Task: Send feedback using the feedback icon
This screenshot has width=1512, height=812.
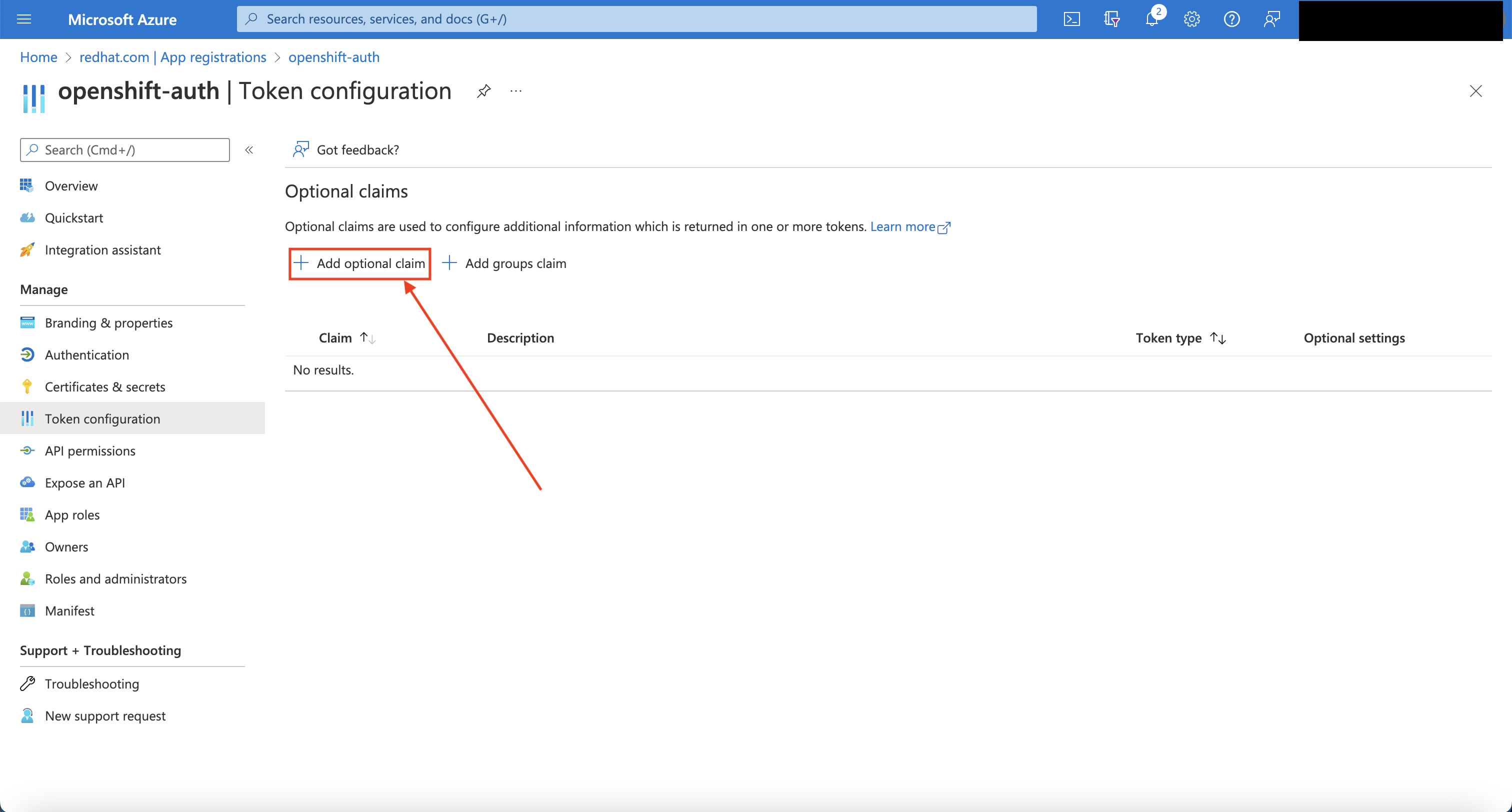Action: (x=1271, y=19)
